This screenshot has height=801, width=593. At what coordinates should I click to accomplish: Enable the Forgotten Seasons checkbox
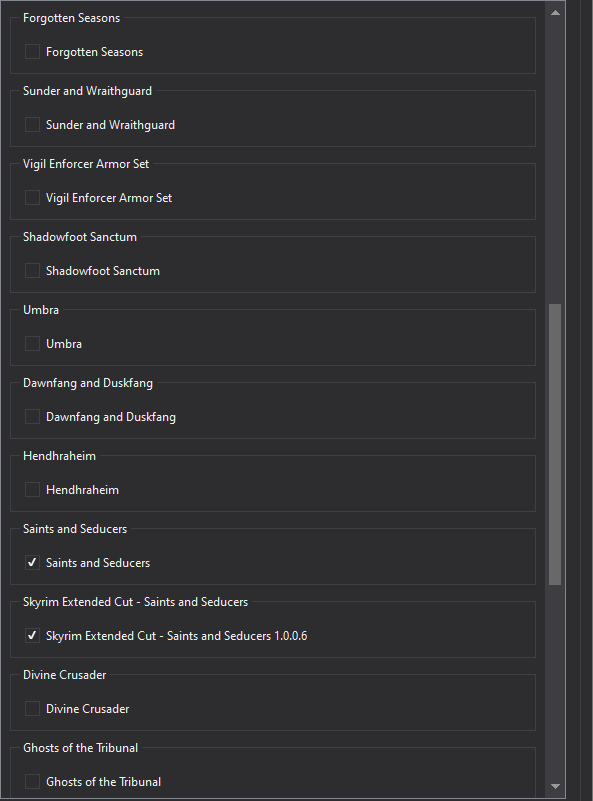point(32,52)
